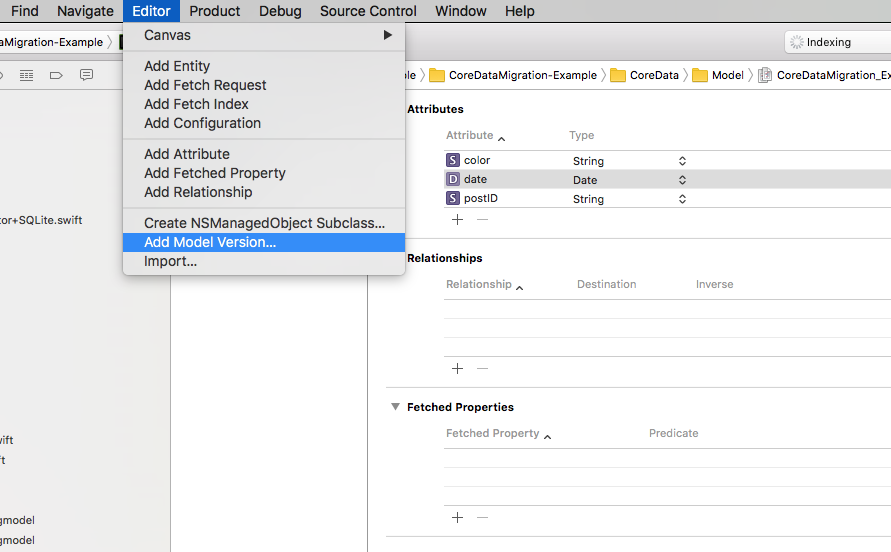Open the Help menu
The width and height of the screenshot is (891, 552).
519,11
